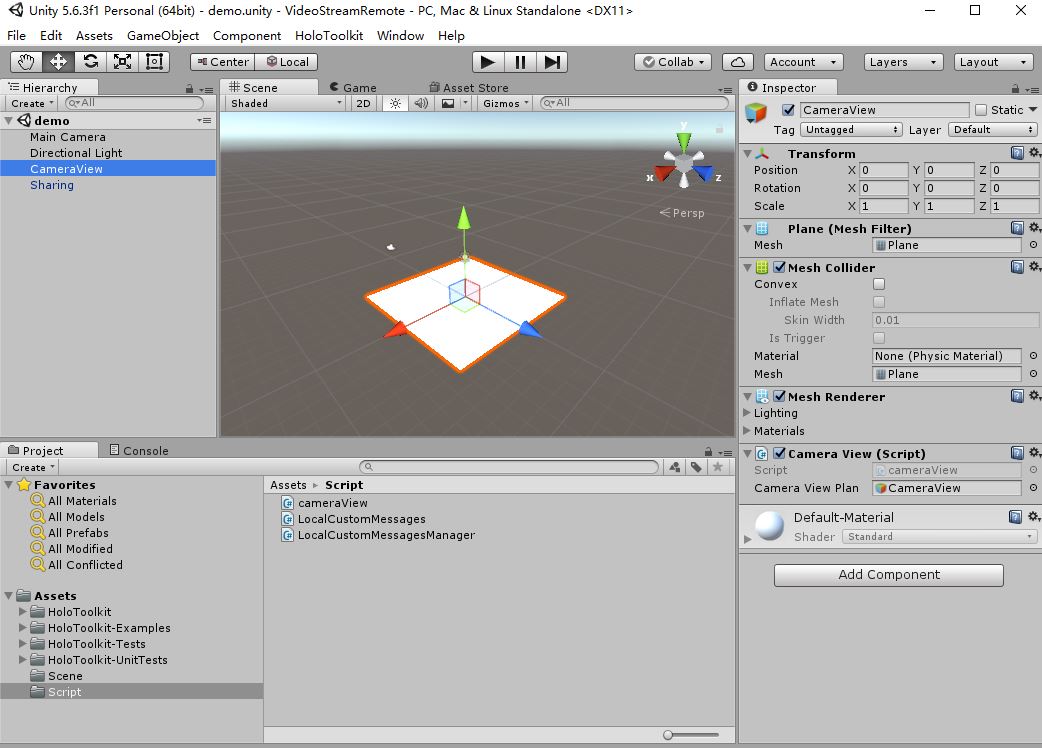Screen dimensions: 1042x748
Task: Open the GameObject menu
Action: click(x=163, y=36)
